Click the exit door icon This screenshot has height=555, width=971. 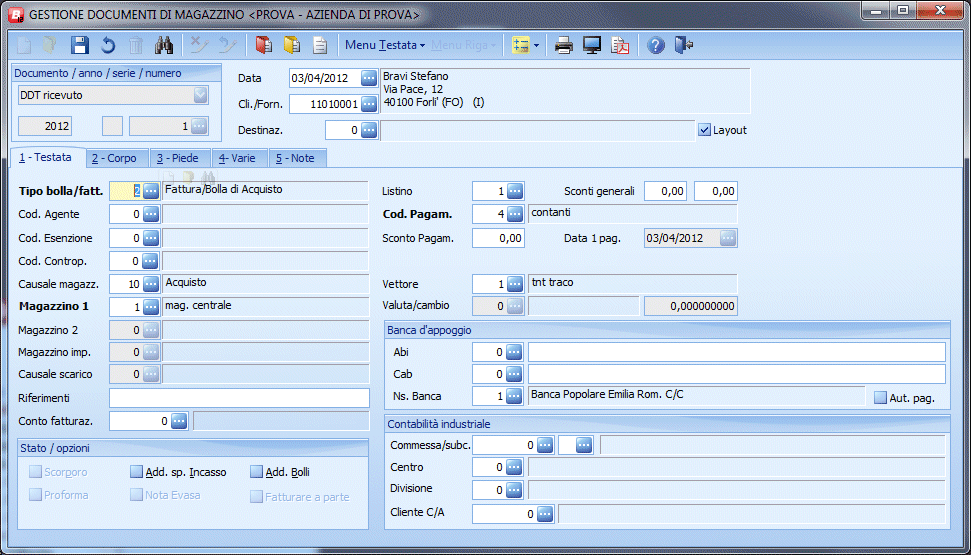(x=684, y=45)
